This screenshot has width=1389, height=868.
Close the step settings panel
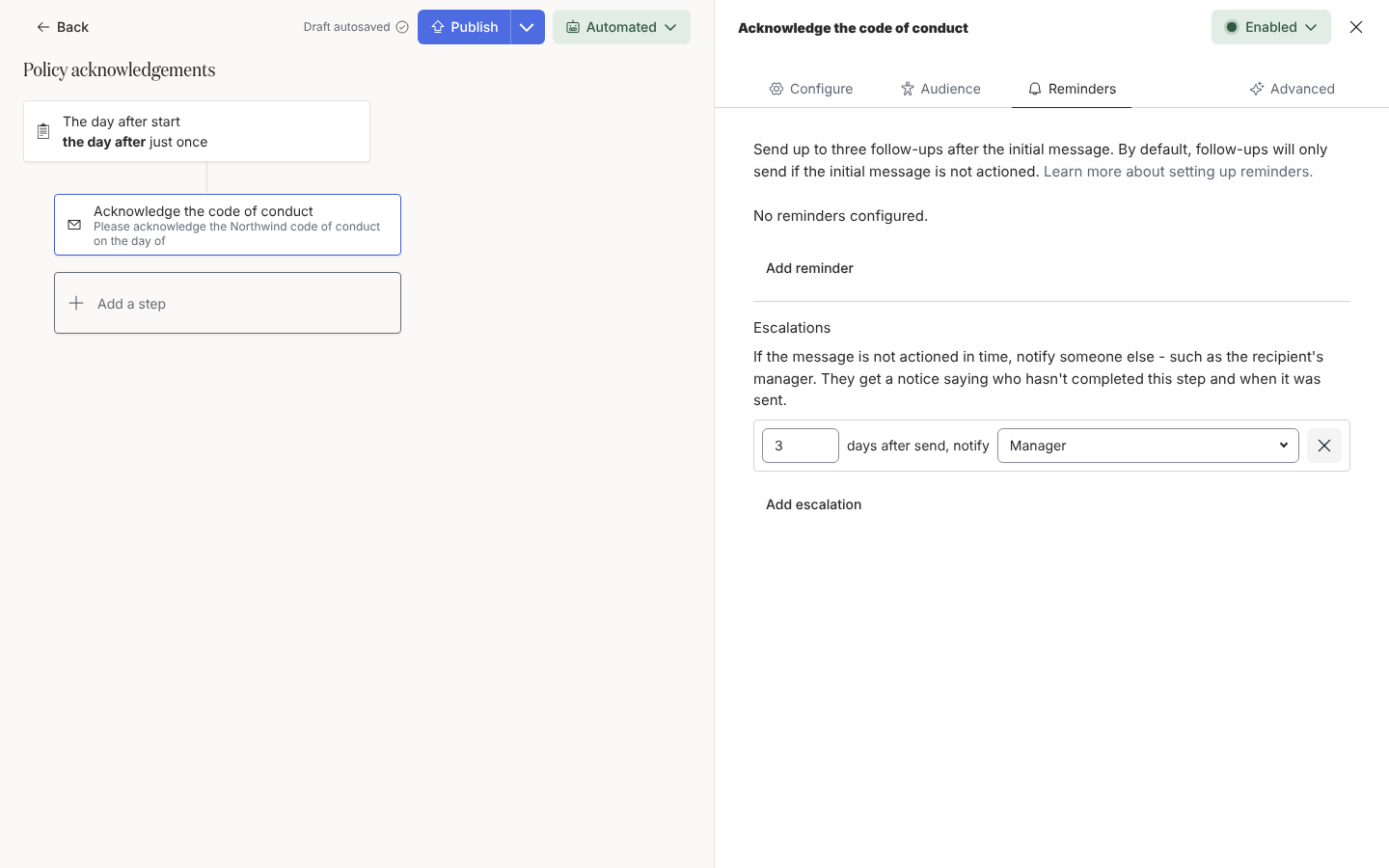[x=1356, y=27]
